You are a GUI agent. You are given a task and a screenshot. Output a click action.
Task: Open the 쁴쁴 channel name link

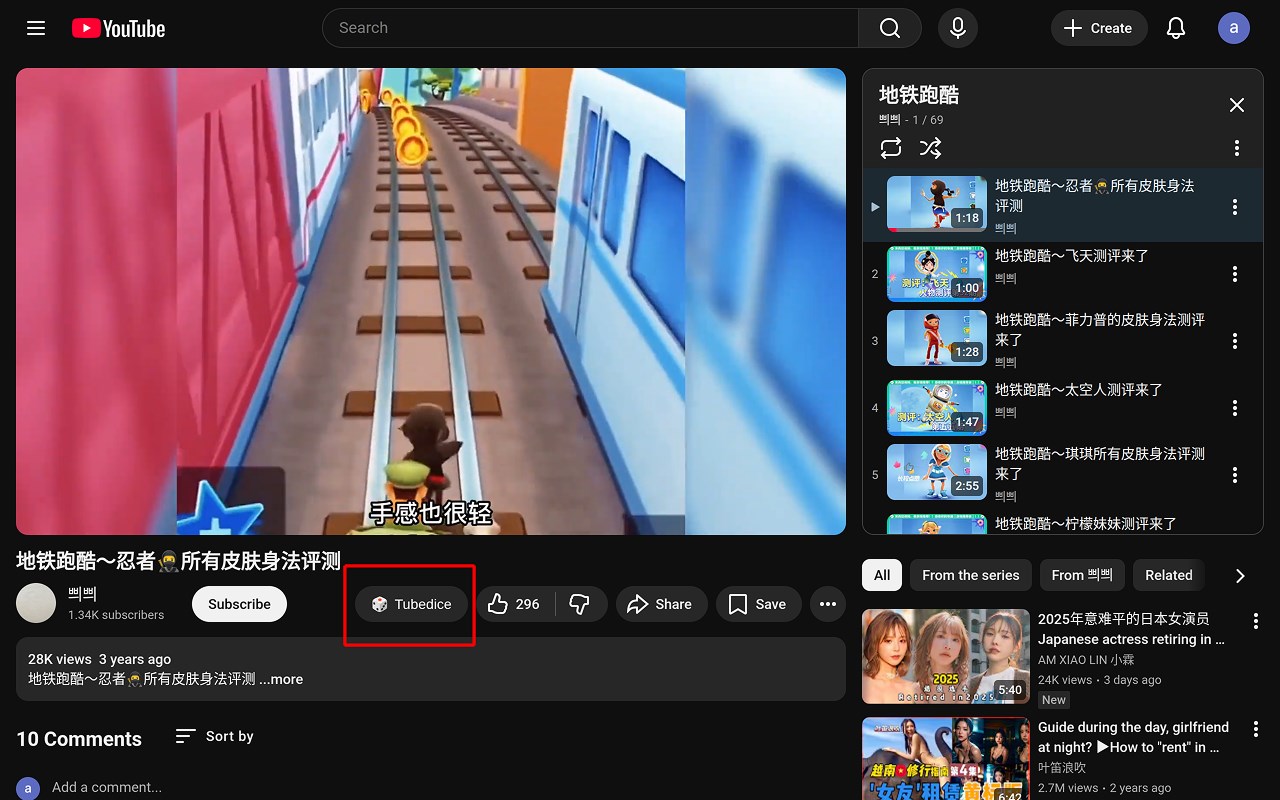point(82,594)
